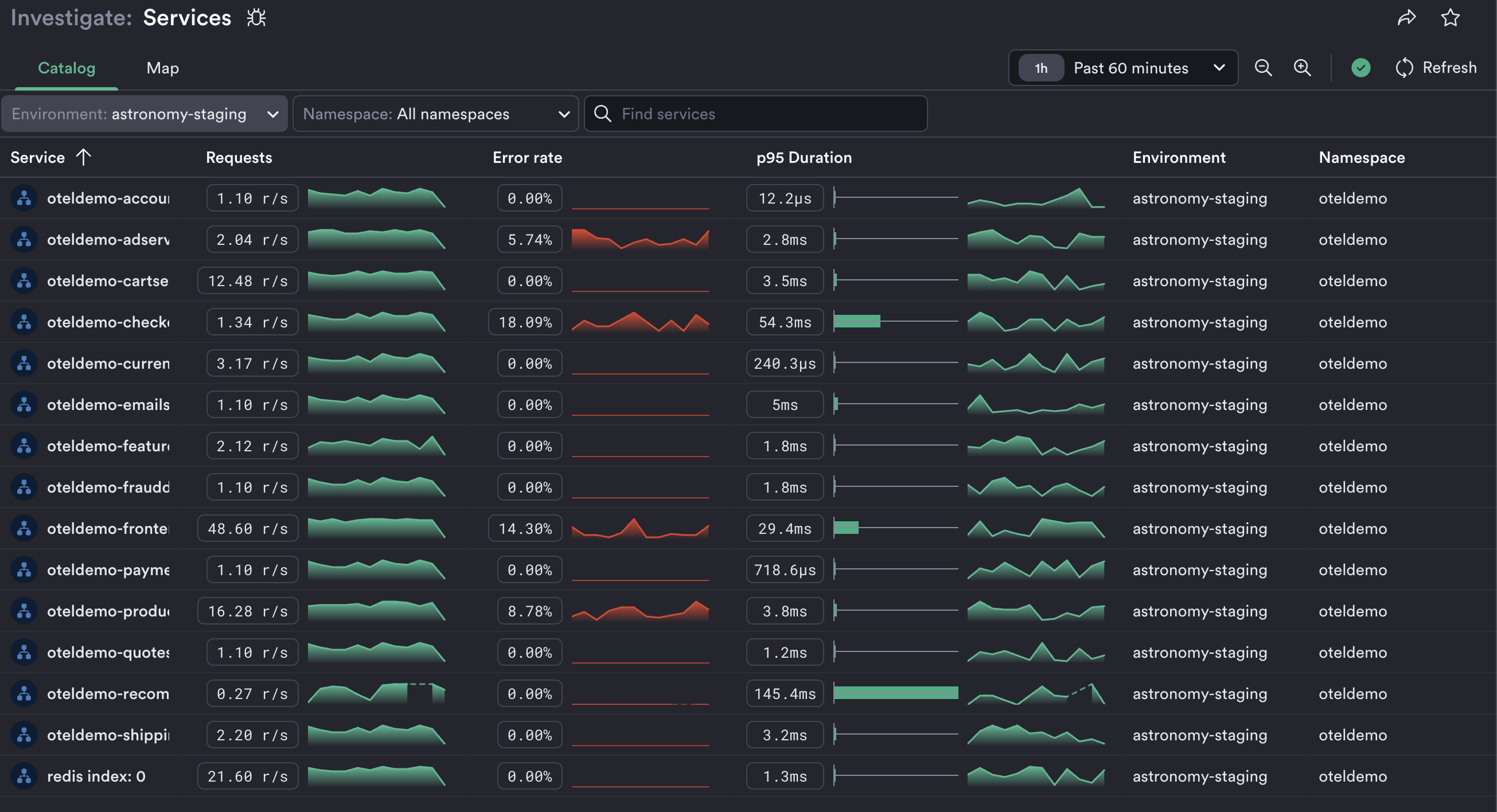1497x812 pixels.
Task: Open the Environment astronomy-staging dropdown
Action: coord(144,114)
